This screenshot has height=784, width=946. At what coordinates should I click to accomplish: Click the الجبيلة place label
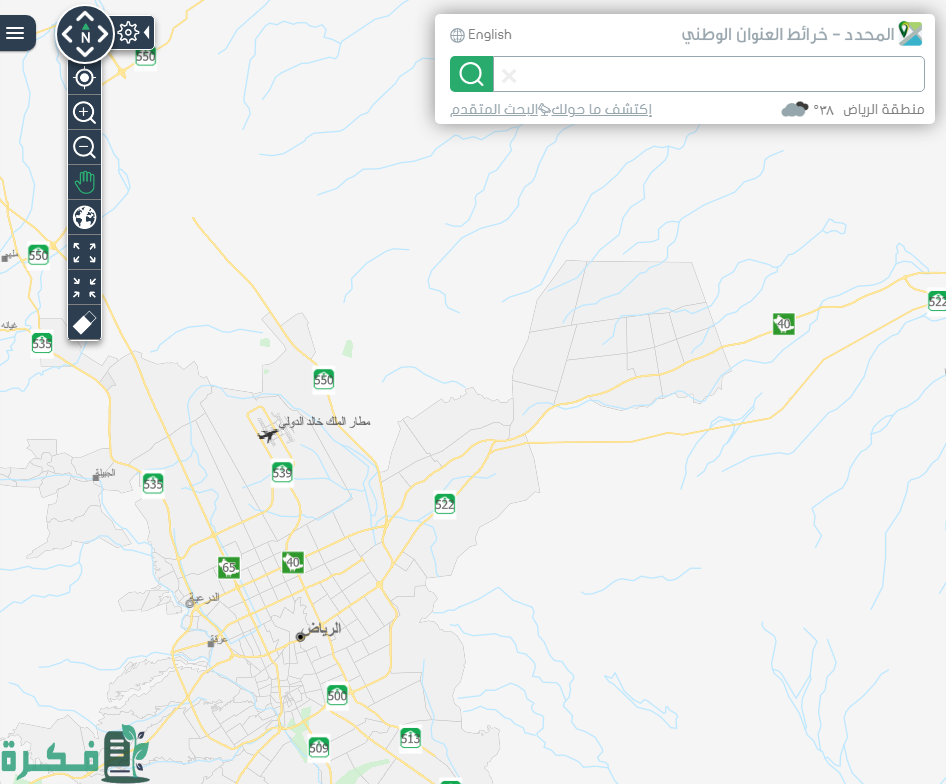tap(106, 473)
